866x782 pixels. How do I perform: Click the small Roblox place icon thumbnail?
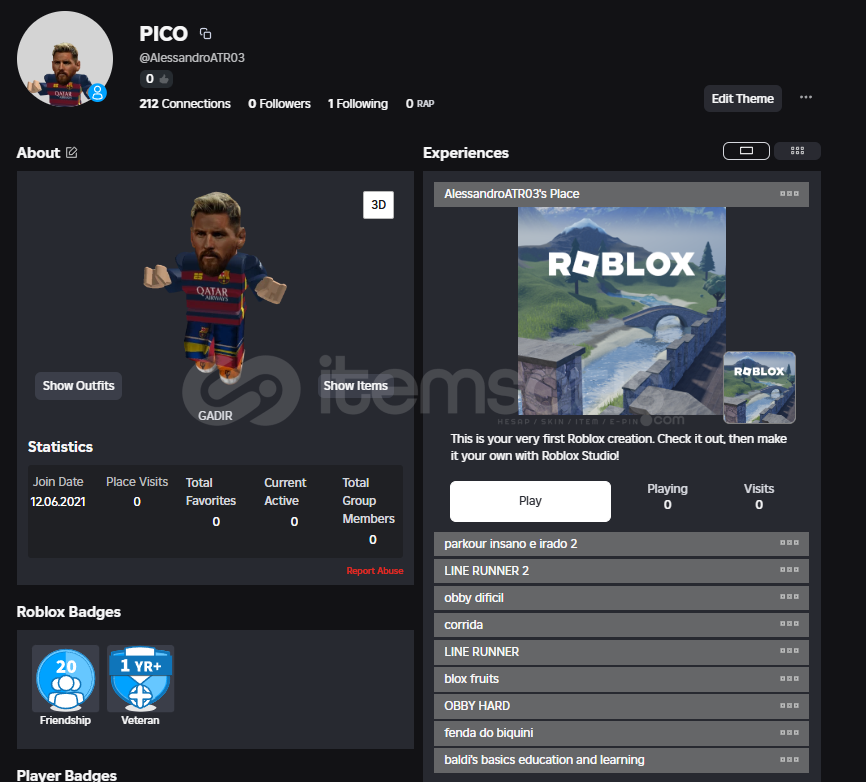pyautogui.click(x=759, y=388)
